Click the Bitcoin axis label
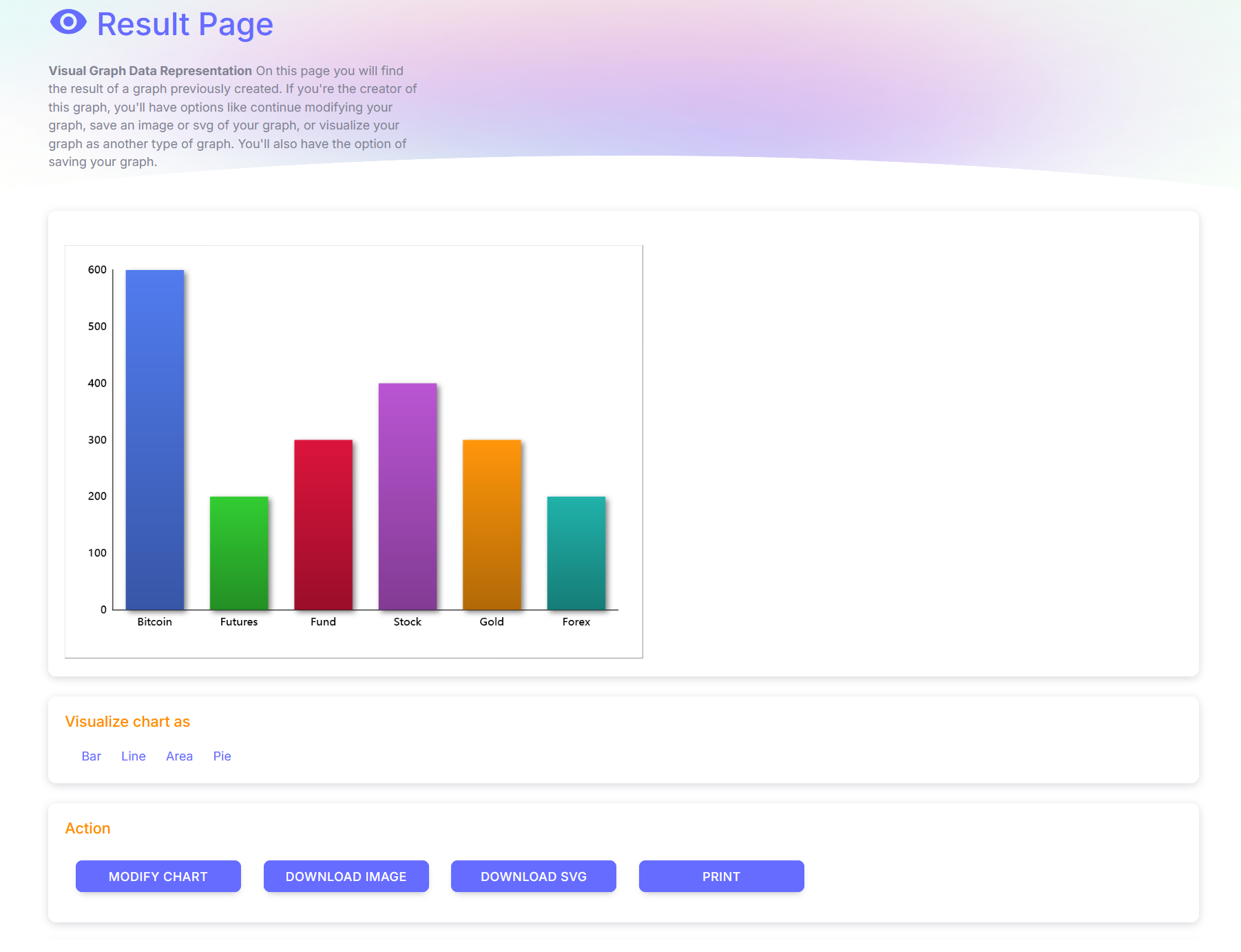Image resolution: width=1241 pixels, height=952 pixels. coord(154,621)
